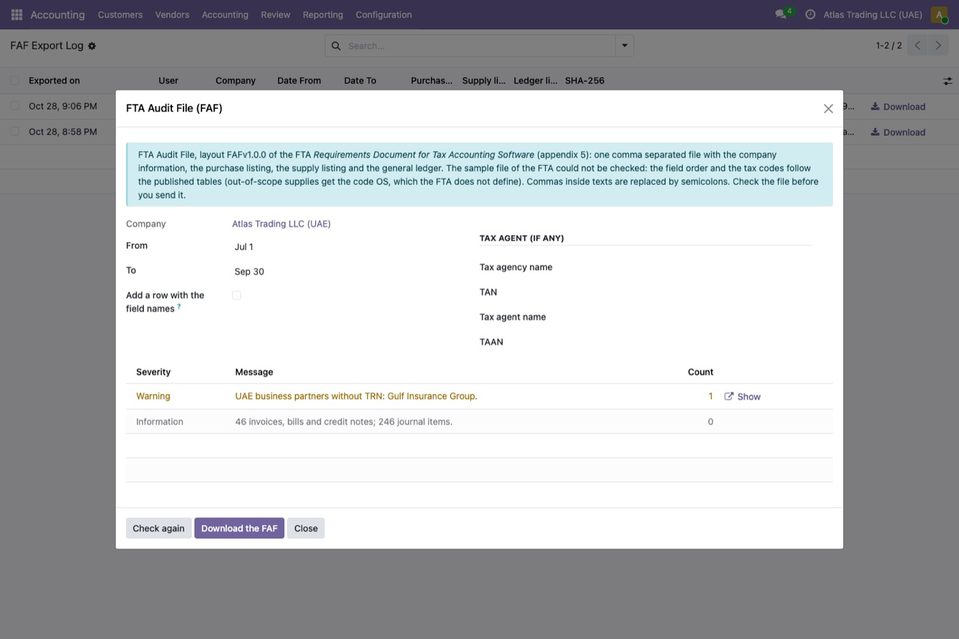Image resolution: width=959 pixels, height=639 pixels.
Task: Go to the previous page arrow
Action: (917, 45)
